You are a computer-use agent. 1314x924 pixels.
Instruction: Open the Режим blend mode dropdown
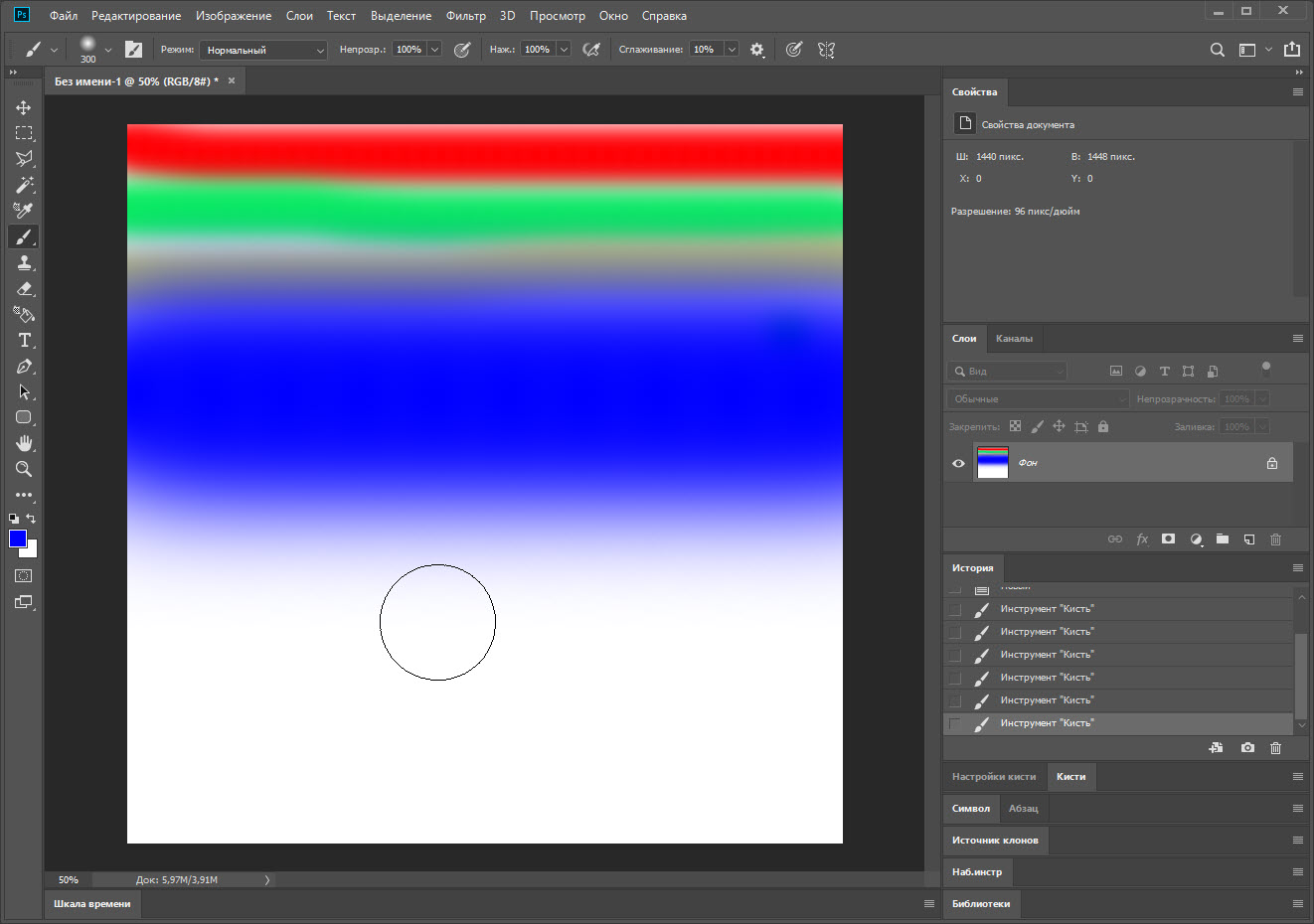263,50
